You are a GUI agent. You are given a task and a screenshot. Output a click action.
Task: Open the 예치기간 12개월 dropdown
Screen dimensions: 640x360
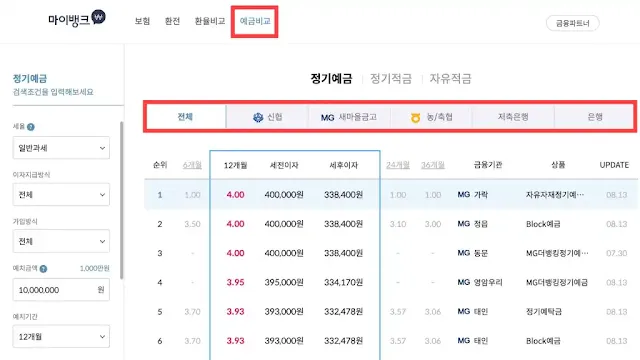[x=61, y=337]
